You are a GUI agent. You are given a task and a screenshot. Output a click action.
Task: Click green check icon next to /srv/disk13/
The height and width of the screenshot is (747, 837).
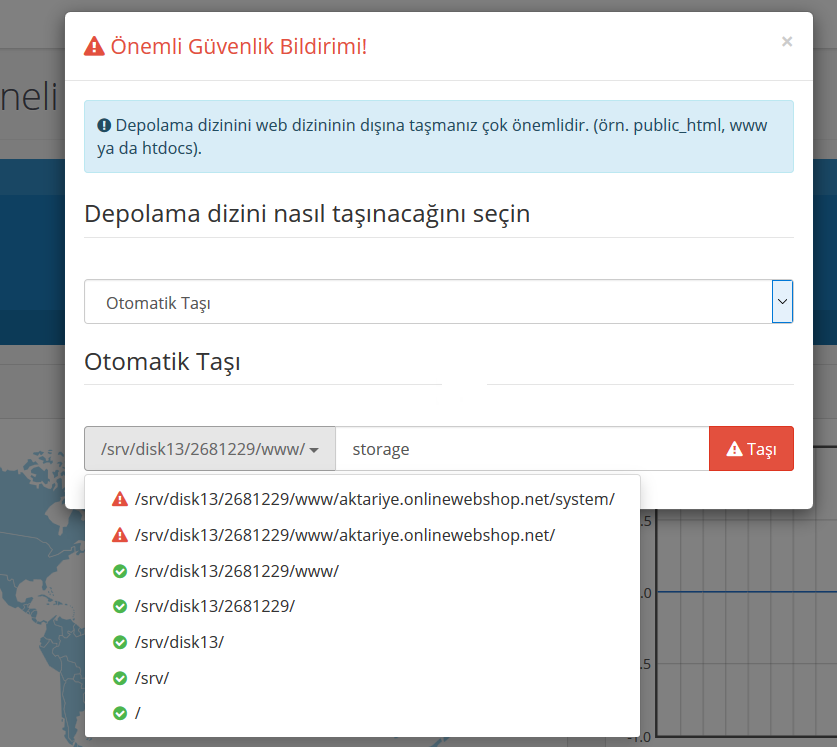(x=120, y=642)
